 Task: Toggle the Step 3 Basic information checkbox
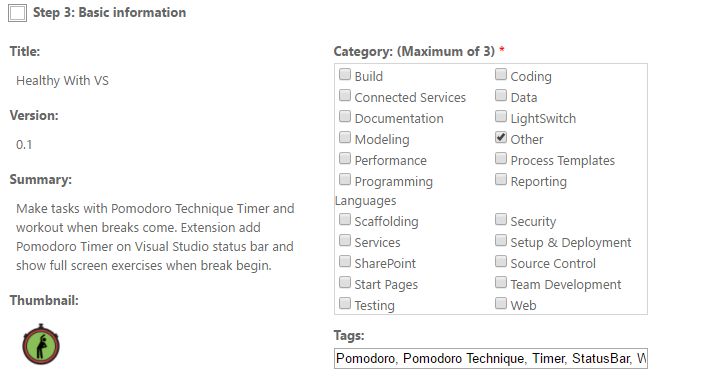18,13
